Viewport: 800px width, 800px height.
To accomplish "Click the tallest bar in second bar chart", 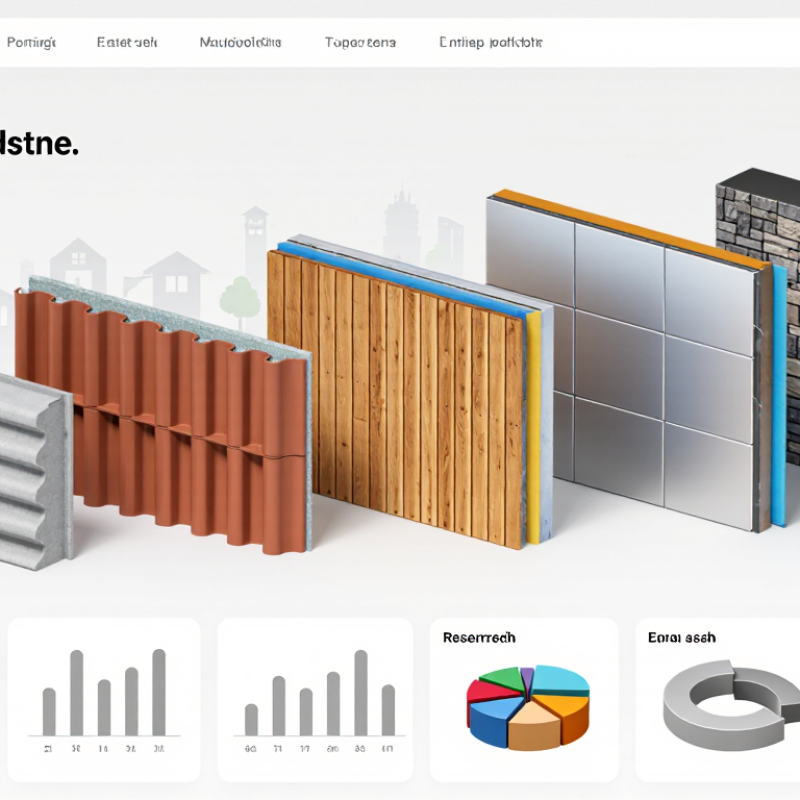I will pos(361,692).
